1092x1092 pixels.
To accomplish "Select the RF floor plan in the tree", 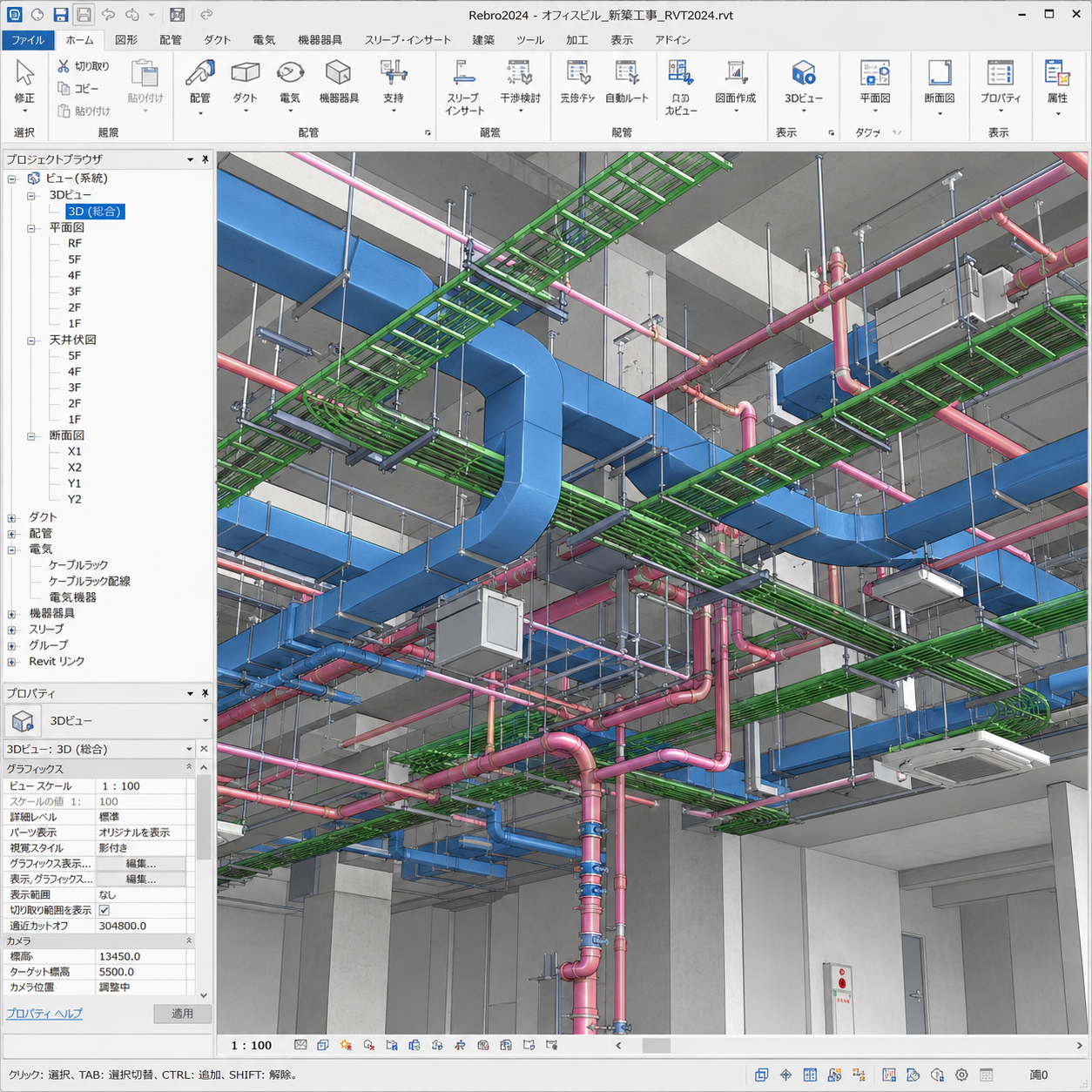I will tap(75, 244).
